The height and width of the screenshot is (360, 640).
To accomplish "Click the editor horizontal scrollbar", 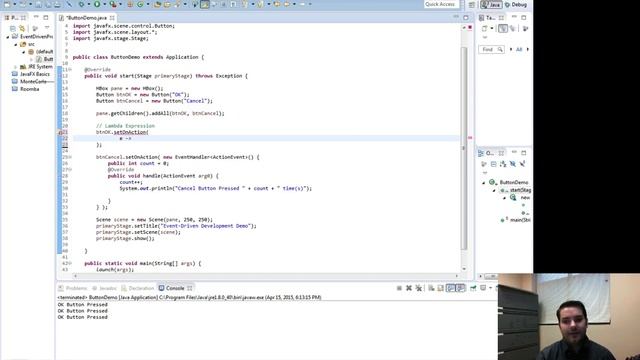I will tap(265, 276).
